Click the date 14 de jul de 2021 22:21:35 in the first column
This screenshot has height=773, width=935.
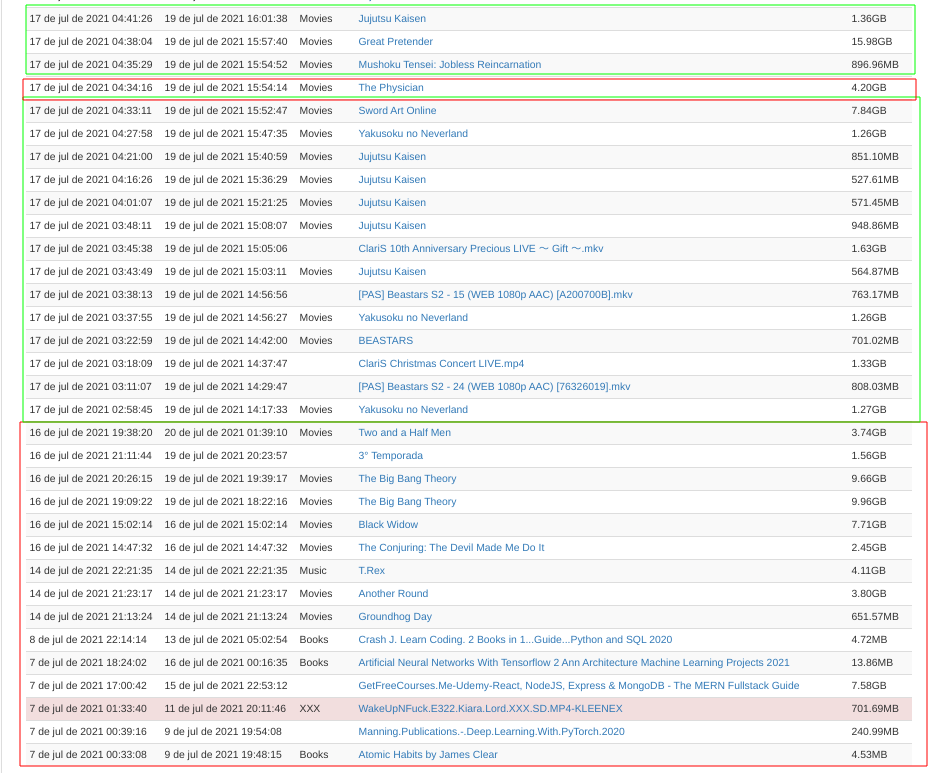[91, 571]
